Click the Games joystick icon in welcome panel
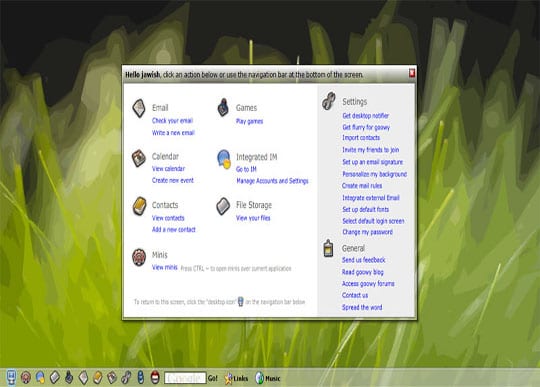The height and width of the screenshot is (387, 540). coord(224,108)
